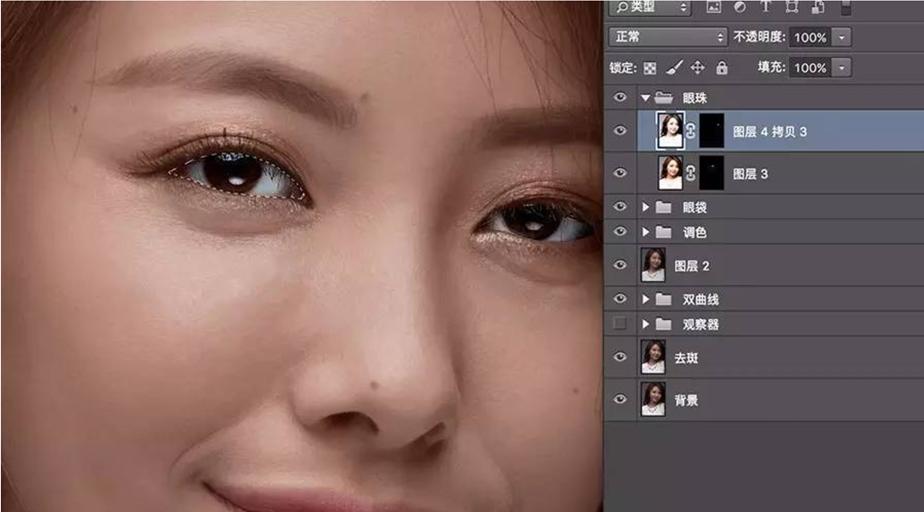
Task: Filter layers by smart object icon
Action: tap(818, 7)
